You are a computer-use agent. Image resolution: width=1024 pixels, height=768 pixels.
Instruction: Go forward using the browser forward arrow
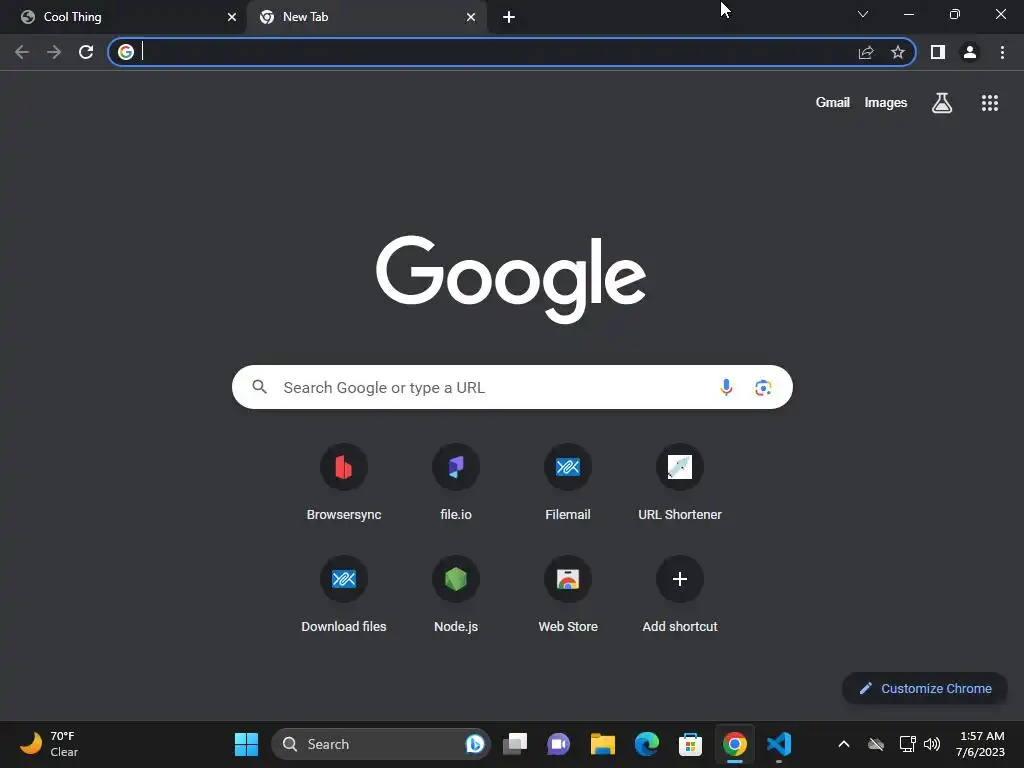[54, 52]
